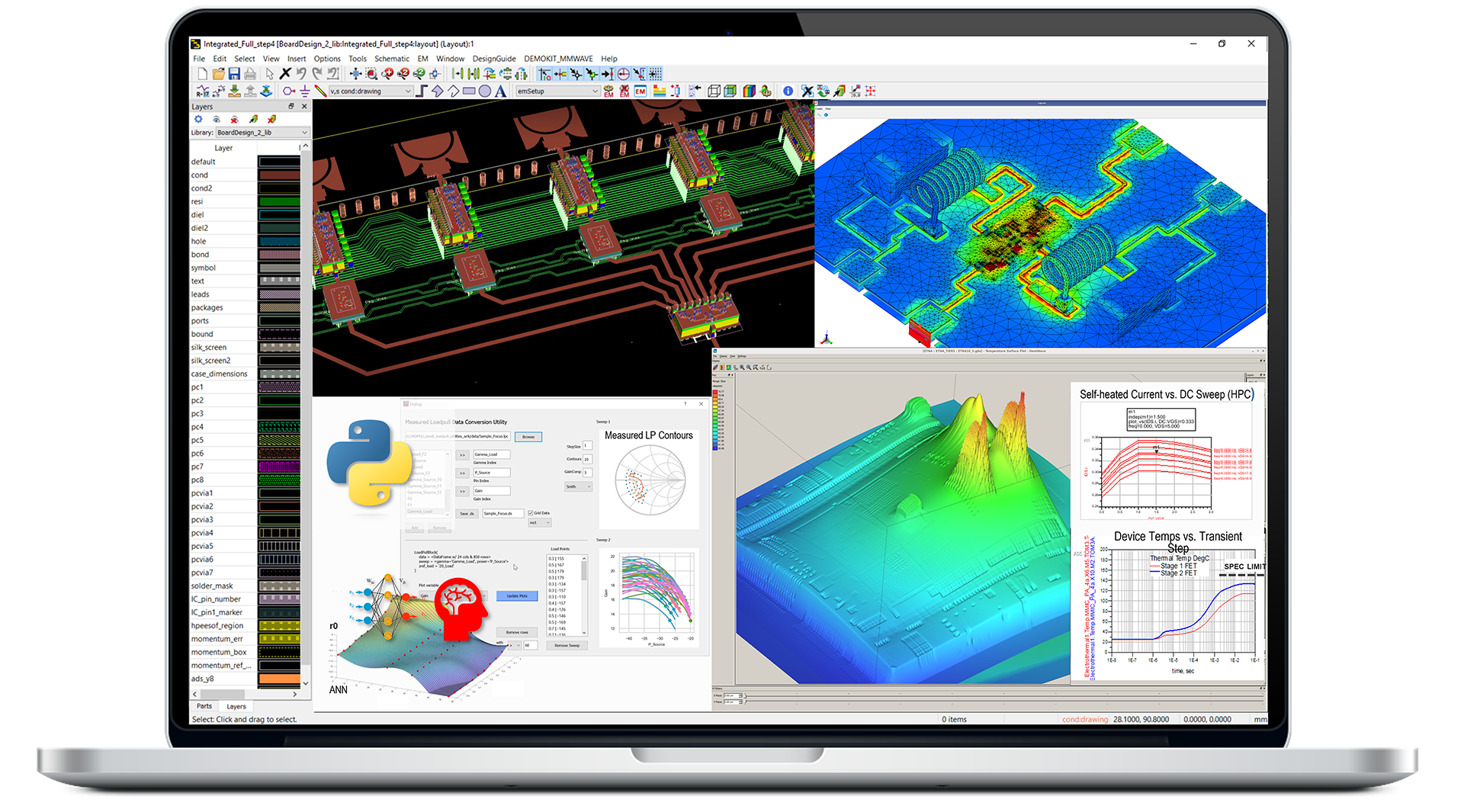Viewport: 1464px width, 812px height.
Task: Expand the emSetup dropdown
Action: pyautogui.click(x=595, y=91)
